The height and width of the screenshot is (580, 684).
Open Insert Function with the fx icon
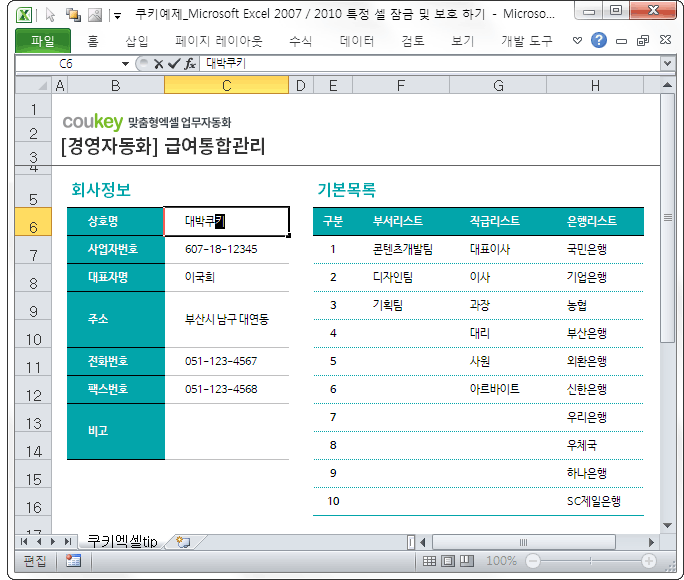click(x=190, y=64)
